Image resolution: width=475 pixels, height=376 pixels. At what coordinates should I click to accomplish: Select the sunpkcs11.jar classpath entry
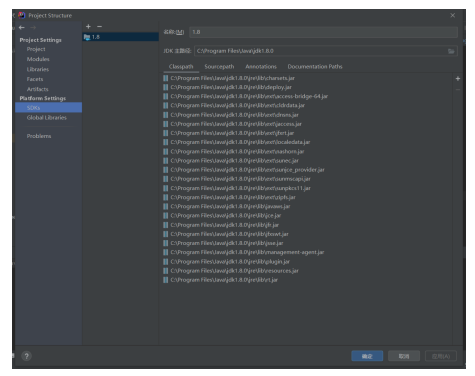click(240, 188)
